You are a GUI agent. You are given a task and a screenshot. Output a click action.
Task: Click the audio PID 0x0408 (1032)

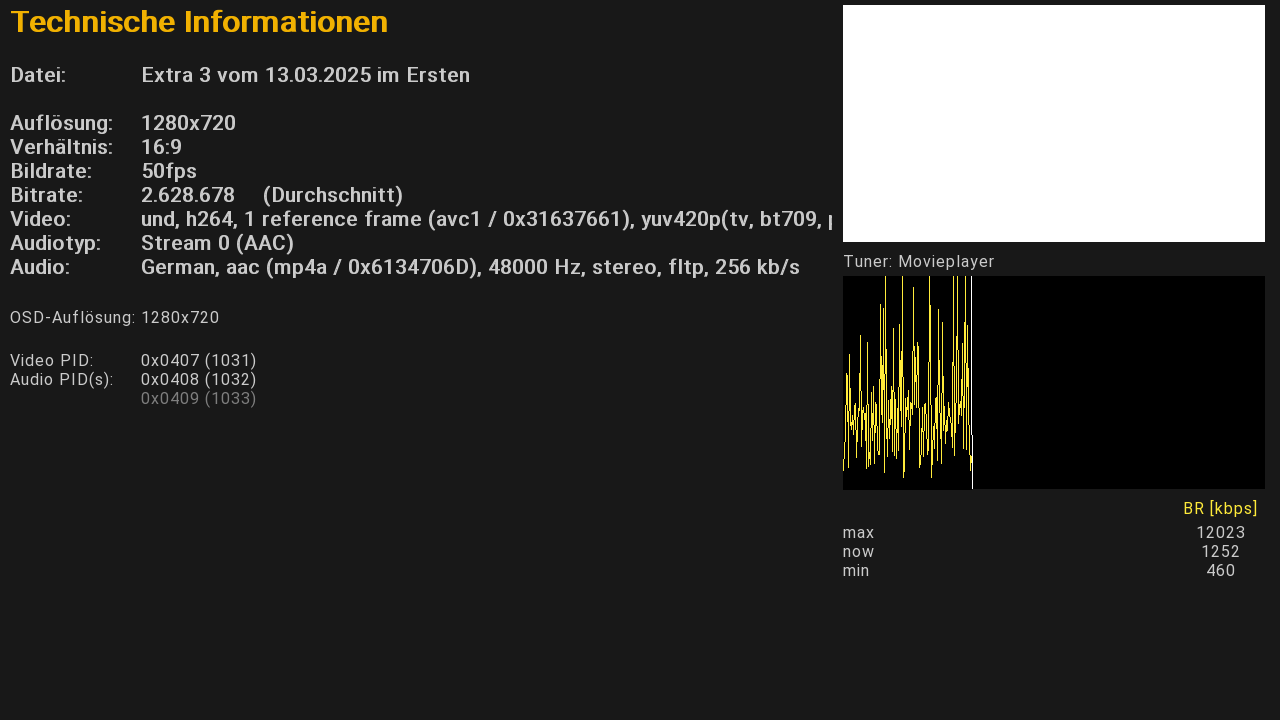tap(198, 380)
